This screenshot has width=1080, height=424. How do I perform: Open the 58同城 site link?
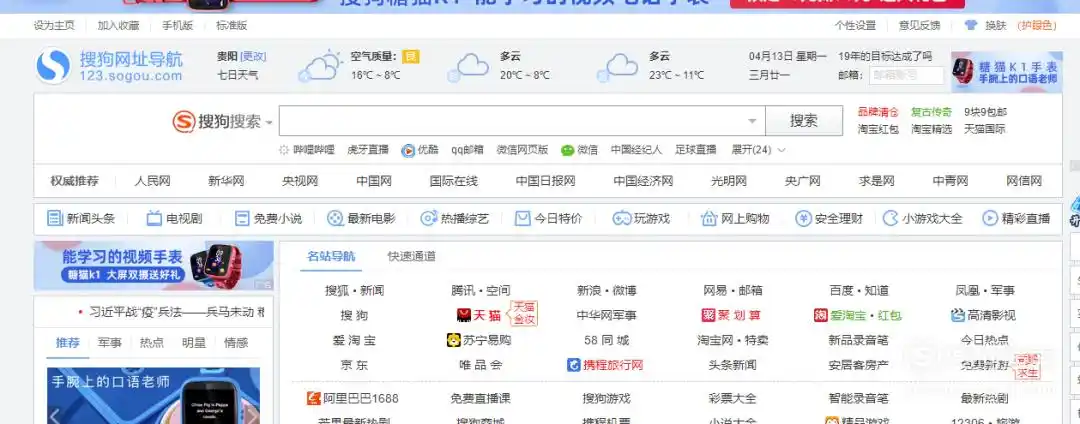point(605,340)
